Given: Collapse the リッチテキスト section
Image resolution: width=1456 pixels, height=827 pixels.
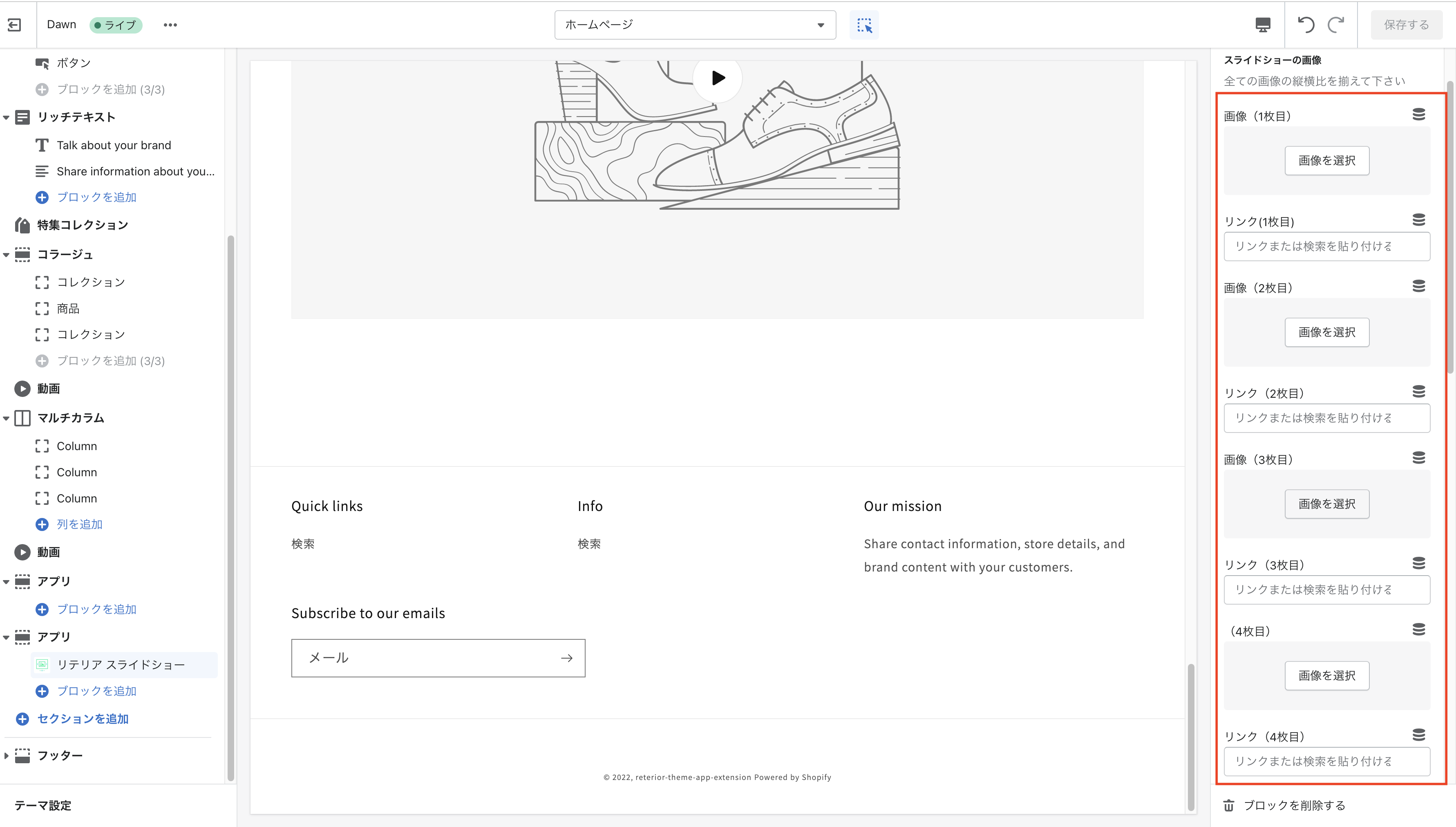Looking at the screenshot, I should pyautogui.click(x=6, y=118).
